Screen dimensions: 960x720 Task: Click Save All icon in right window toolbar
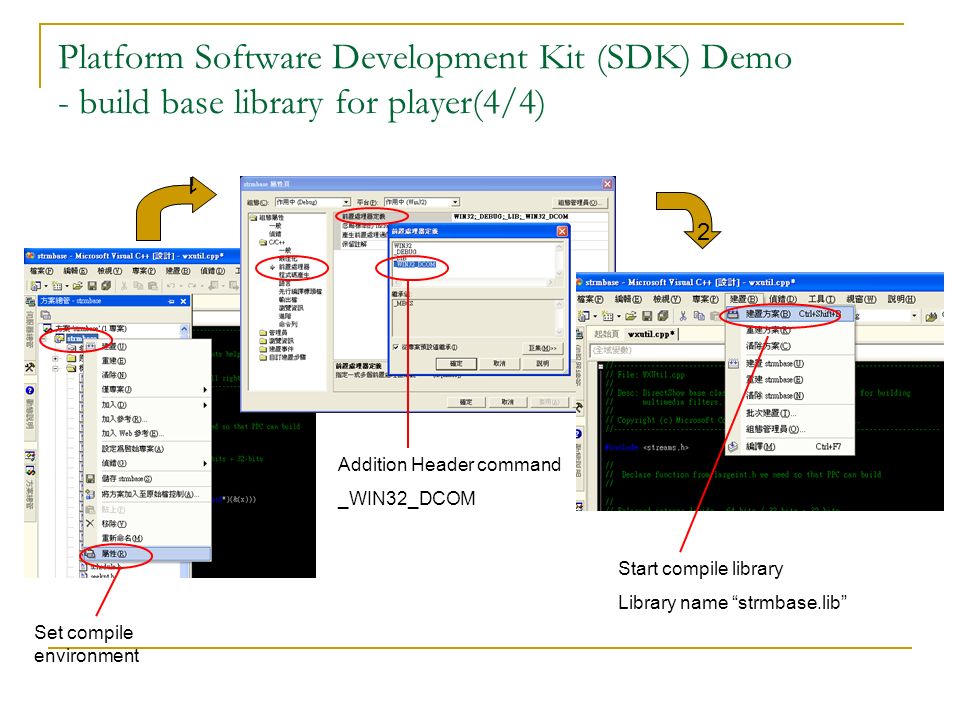pyautogui.click(x=662, y=316)
